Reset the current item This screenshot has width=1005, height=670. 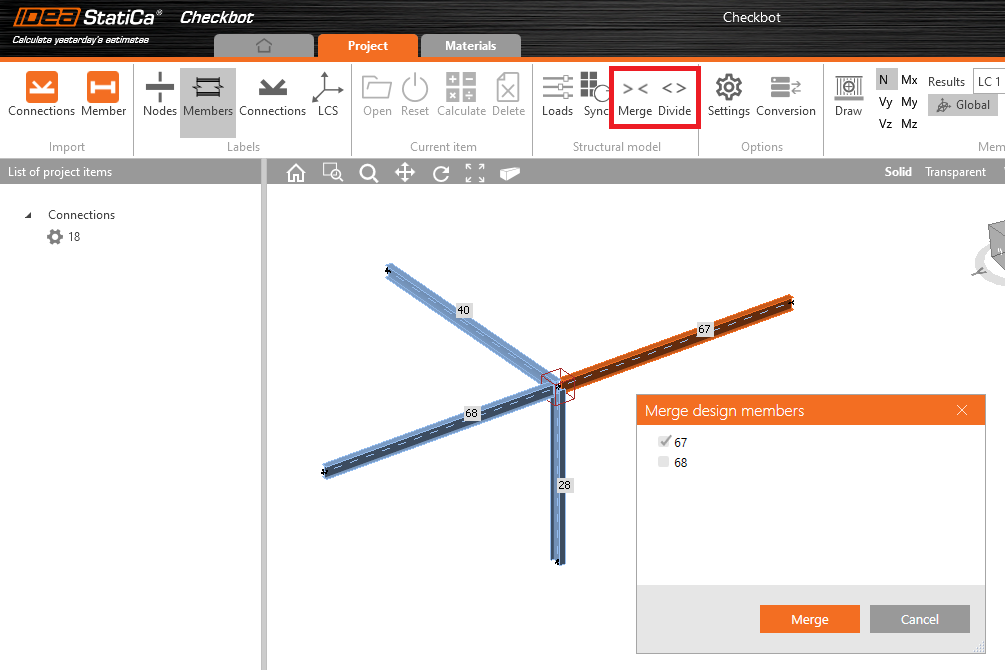(415, 94)
